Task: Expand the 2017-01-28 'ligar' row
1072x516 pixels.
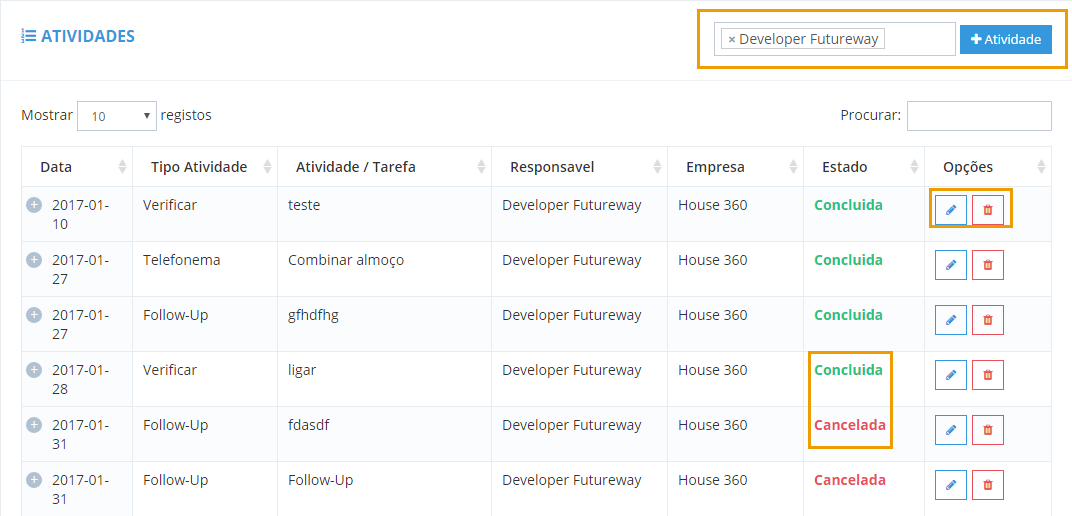Action: (34, 370)
